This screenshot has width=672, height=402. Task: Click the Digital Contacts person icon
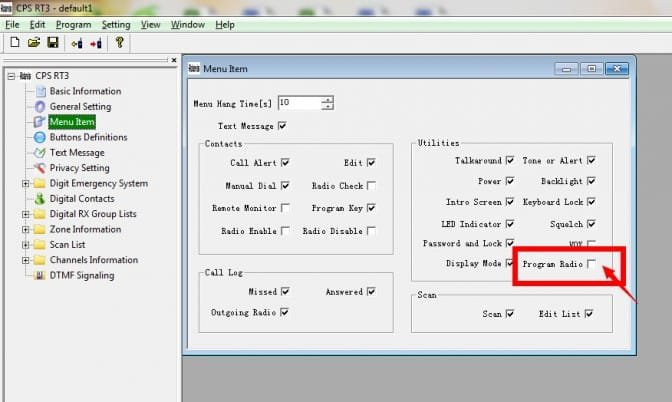(40, 198)
